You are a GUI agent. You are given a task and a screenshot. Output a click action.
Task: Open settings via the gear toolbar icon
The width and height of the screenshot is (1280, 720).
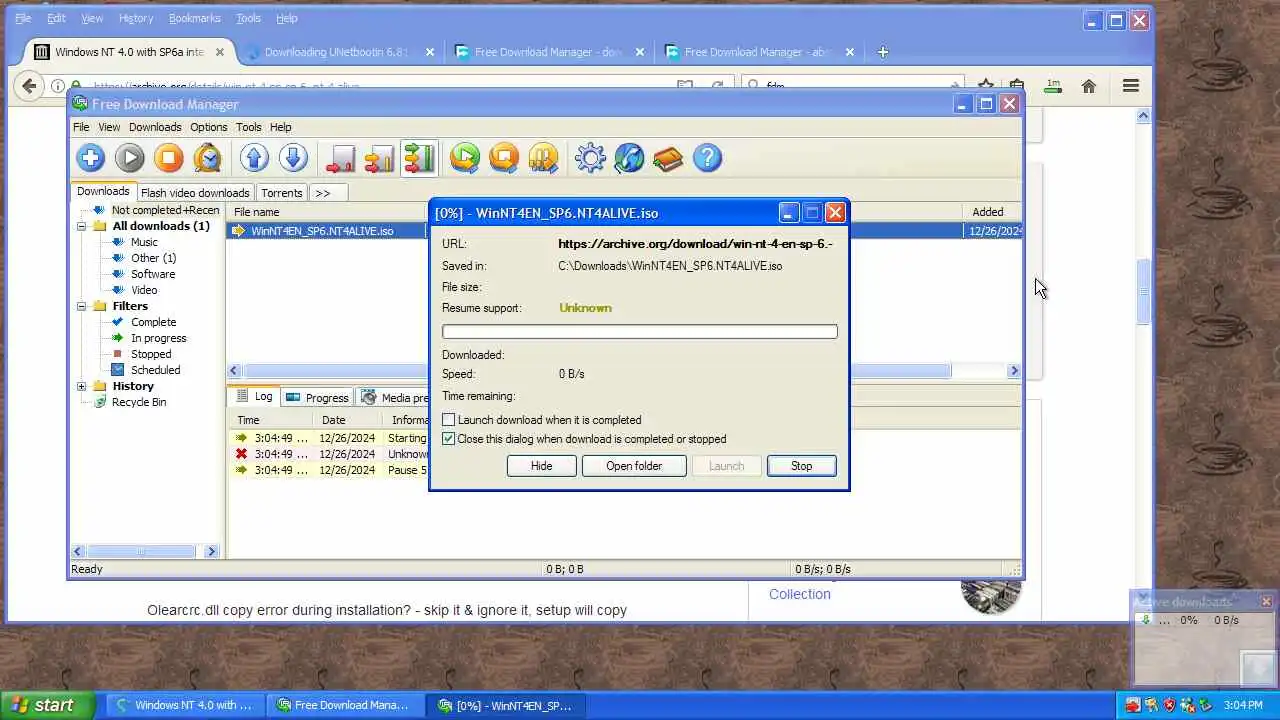pos(590,158)
